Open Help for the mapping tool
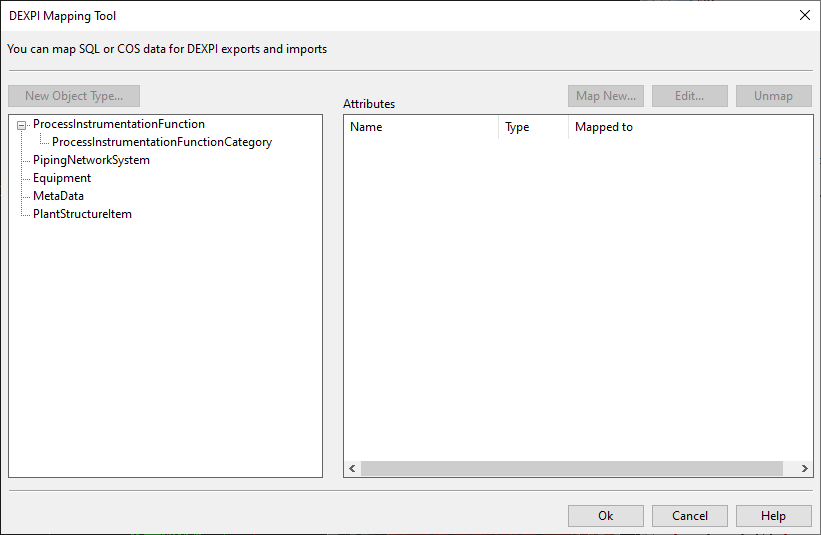Screen dimensions: 821x535 click(x=773, y=516)
